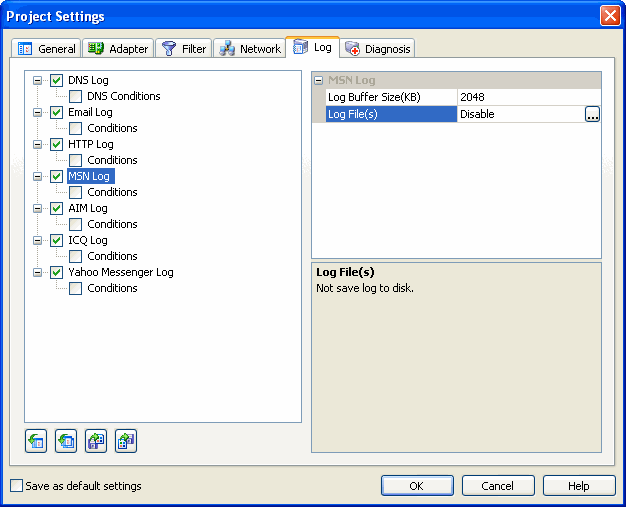Select the Email Log tree label

pos(90,112)
